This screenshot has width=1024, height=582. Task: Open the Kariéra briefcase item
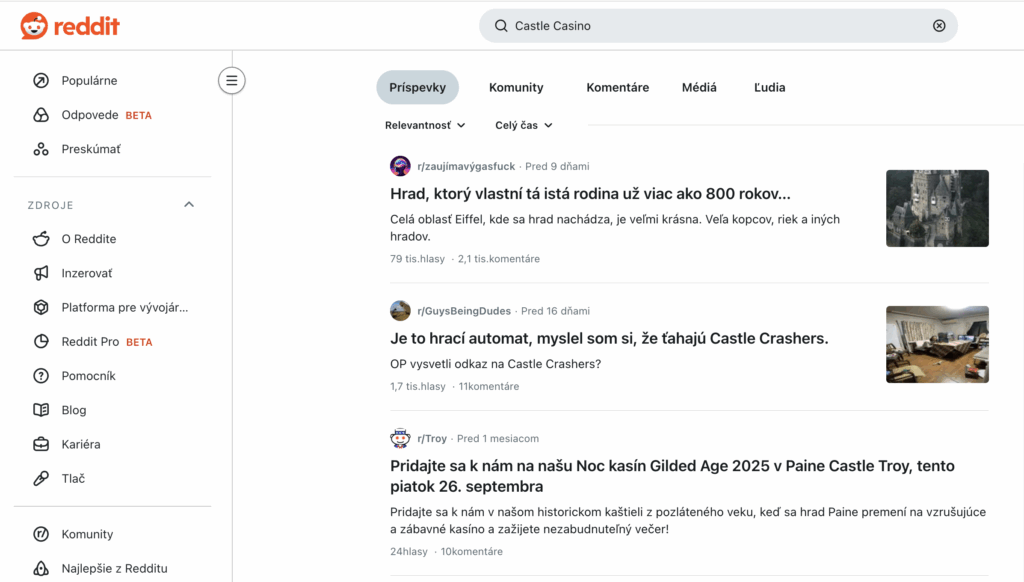pyautogui.click(x=80, y=444)
